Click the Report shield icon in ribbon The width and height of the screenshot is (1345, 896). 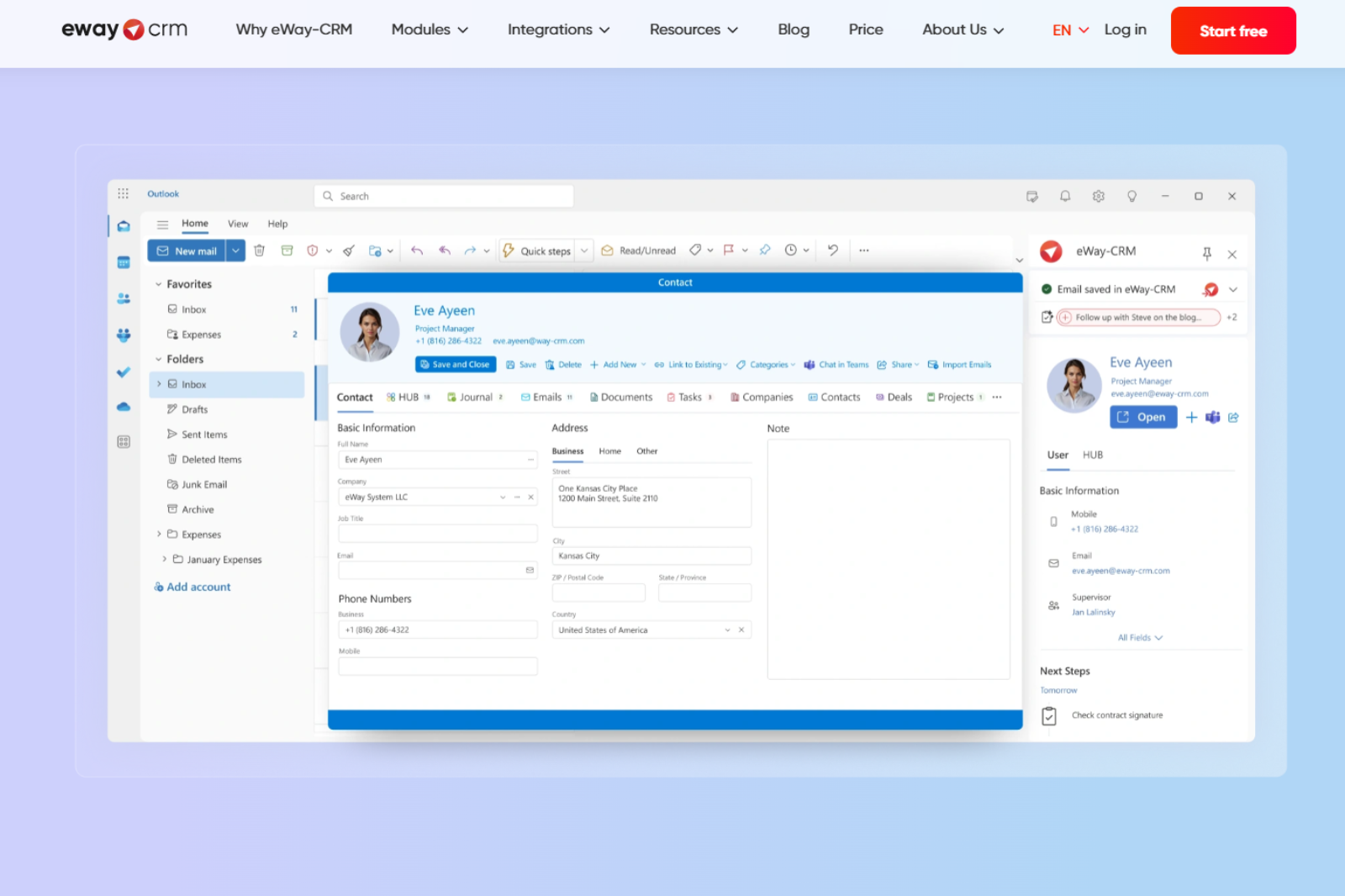click(x=313, y=250)
